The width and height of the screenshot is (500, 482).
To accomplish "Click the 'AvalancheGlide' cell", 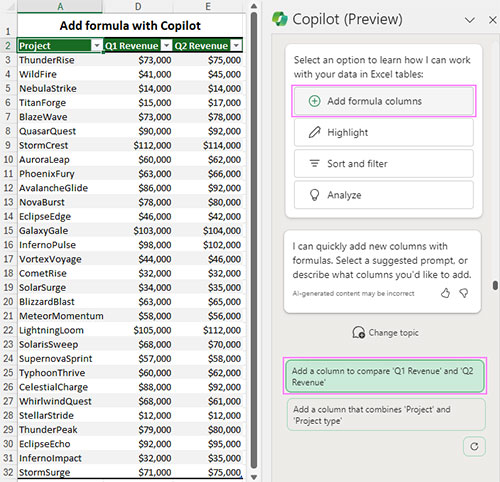I will click(x=60, y=188).
